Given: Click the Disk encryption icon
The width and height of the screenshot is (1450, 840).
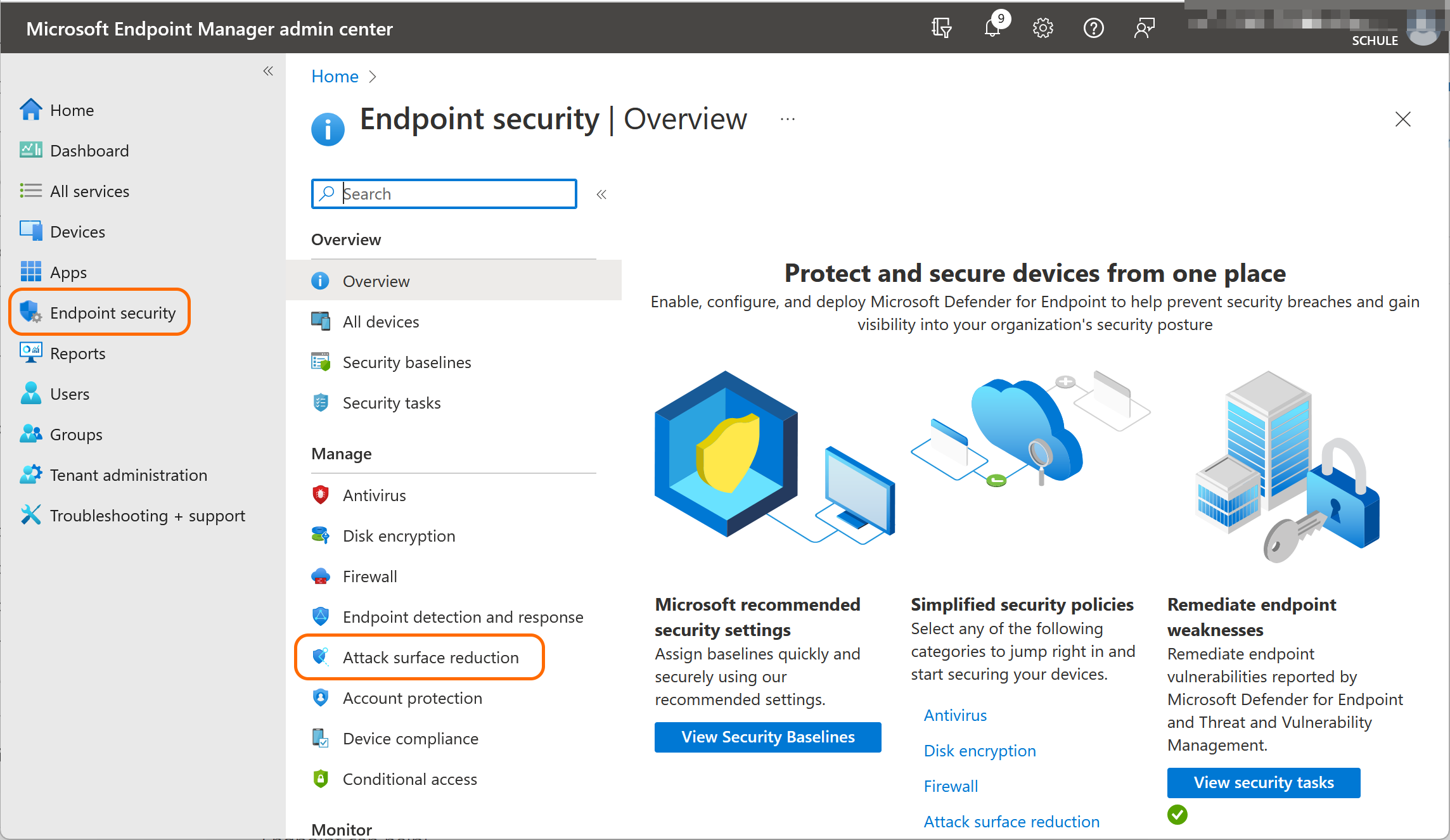Looking at the screenshot, I should tap(321, 535).
